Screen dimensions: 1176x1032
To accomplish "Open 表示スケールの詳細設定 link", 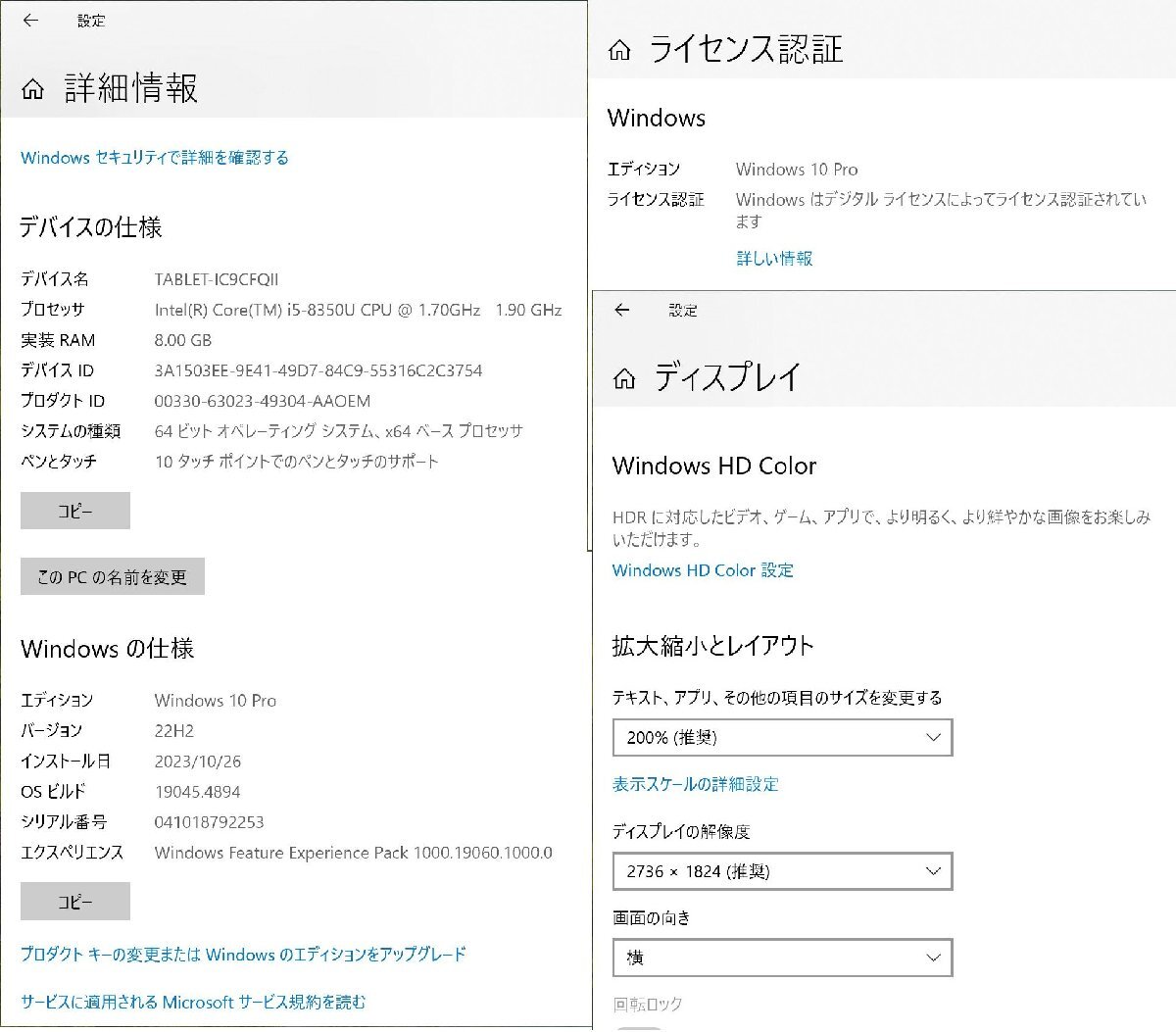I will click(x=696, y=784).
